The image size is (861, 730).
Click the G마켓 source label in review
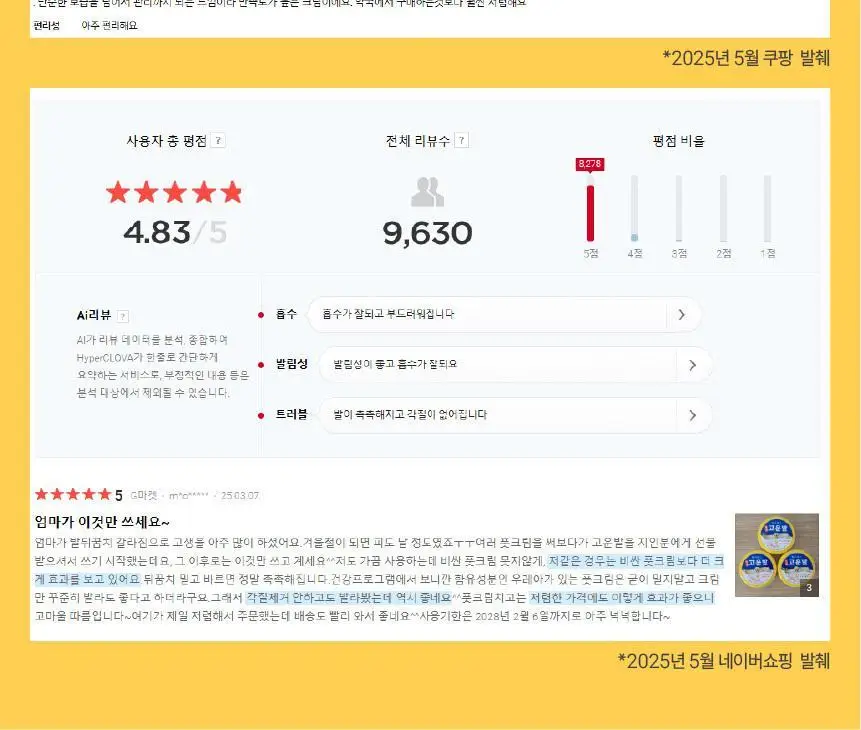143,495
